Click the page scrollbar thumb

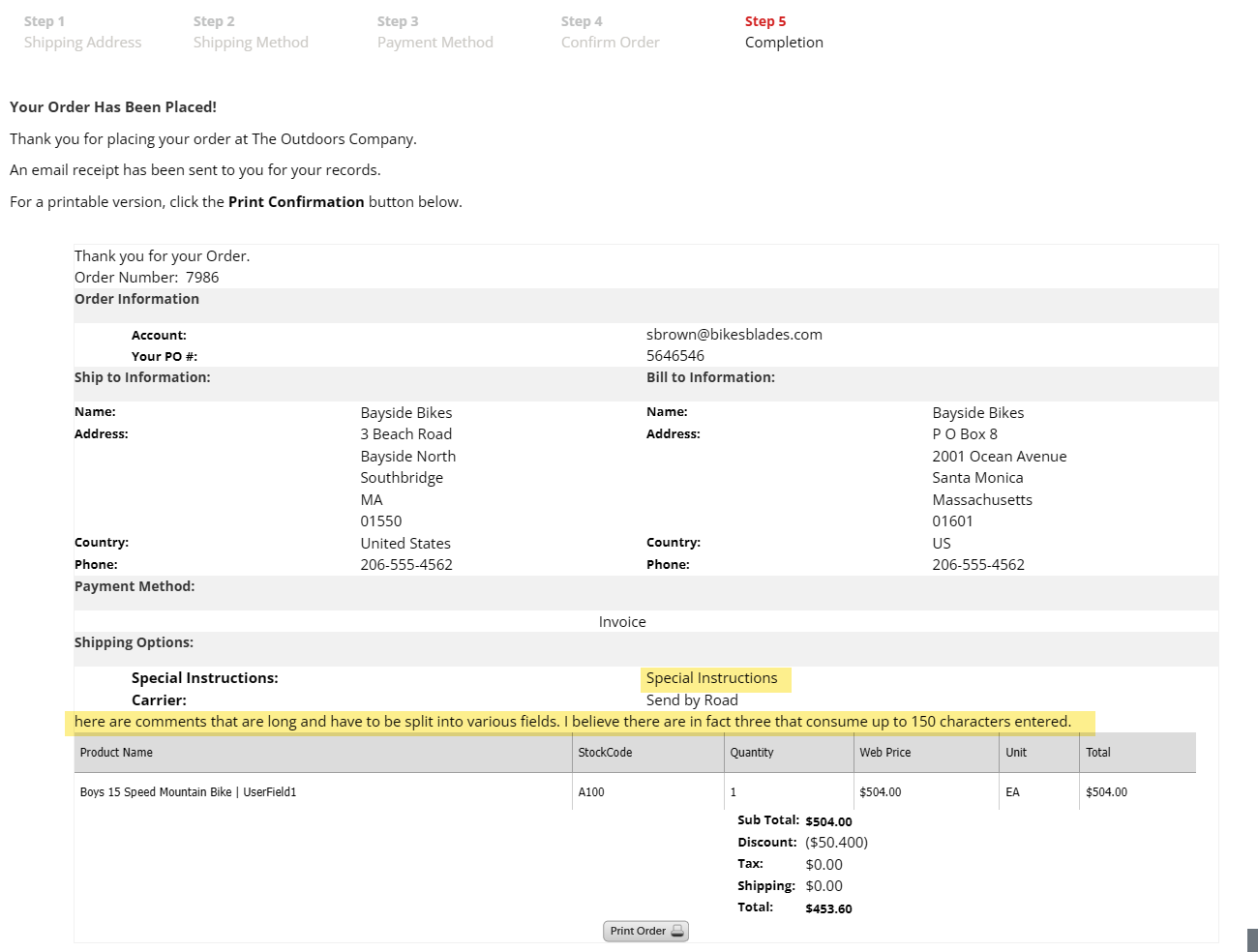click(x=1252, y=939)
